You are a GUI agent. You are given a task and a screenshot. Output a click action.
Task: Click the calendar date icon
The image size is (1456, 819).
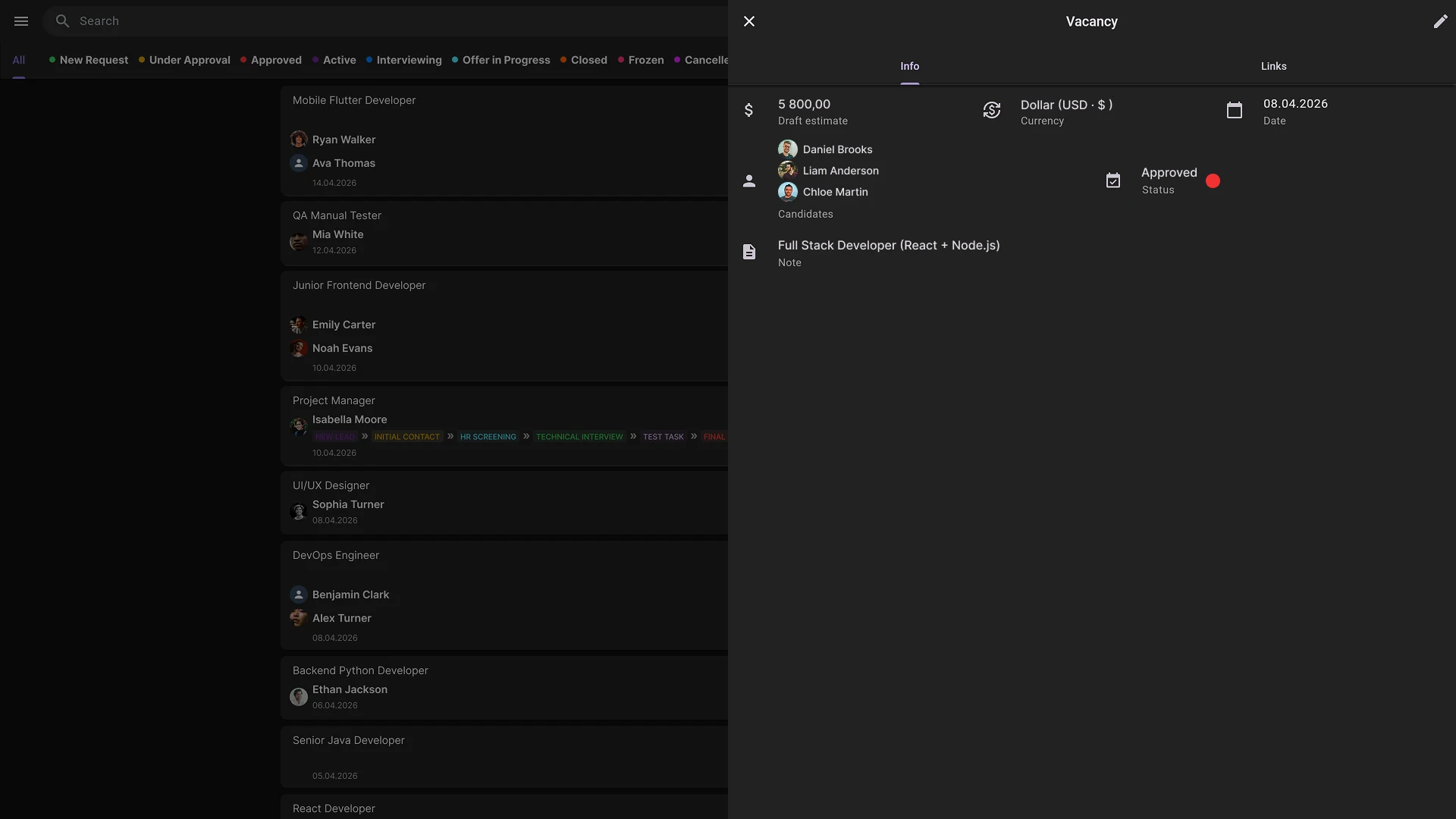[x=1235, y=111]
